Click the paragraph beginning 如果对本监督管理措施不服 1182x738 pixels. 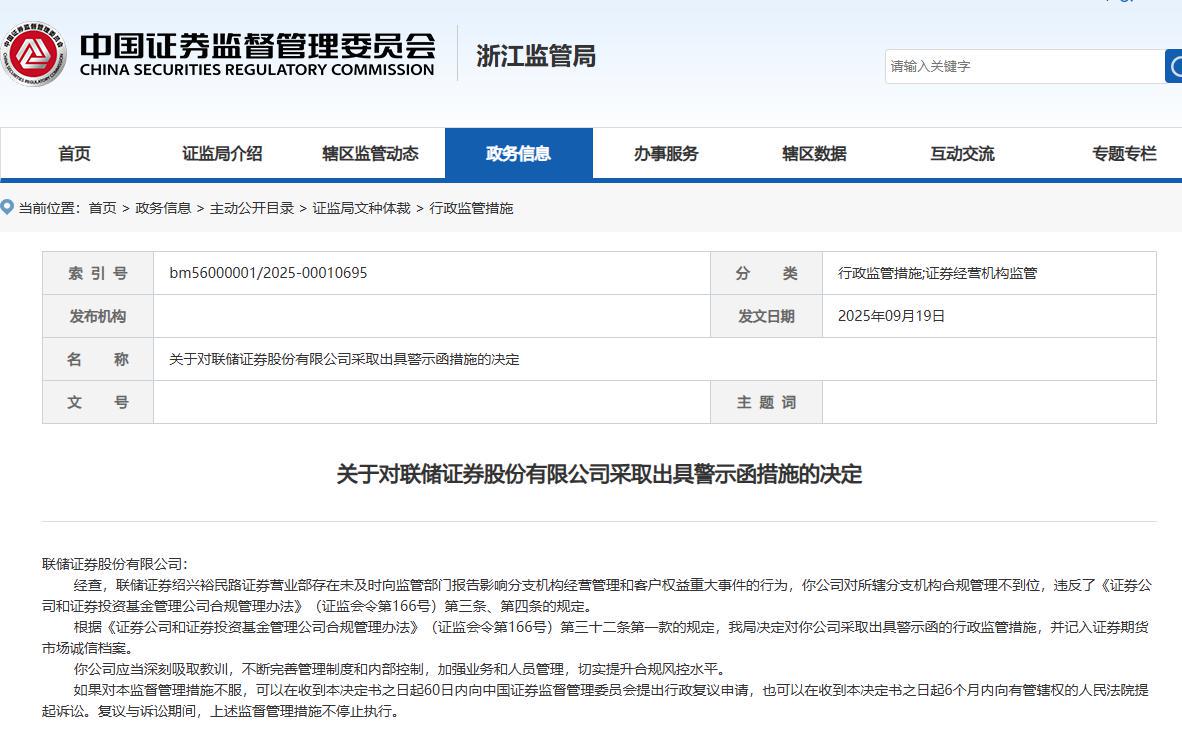[596, 700]
